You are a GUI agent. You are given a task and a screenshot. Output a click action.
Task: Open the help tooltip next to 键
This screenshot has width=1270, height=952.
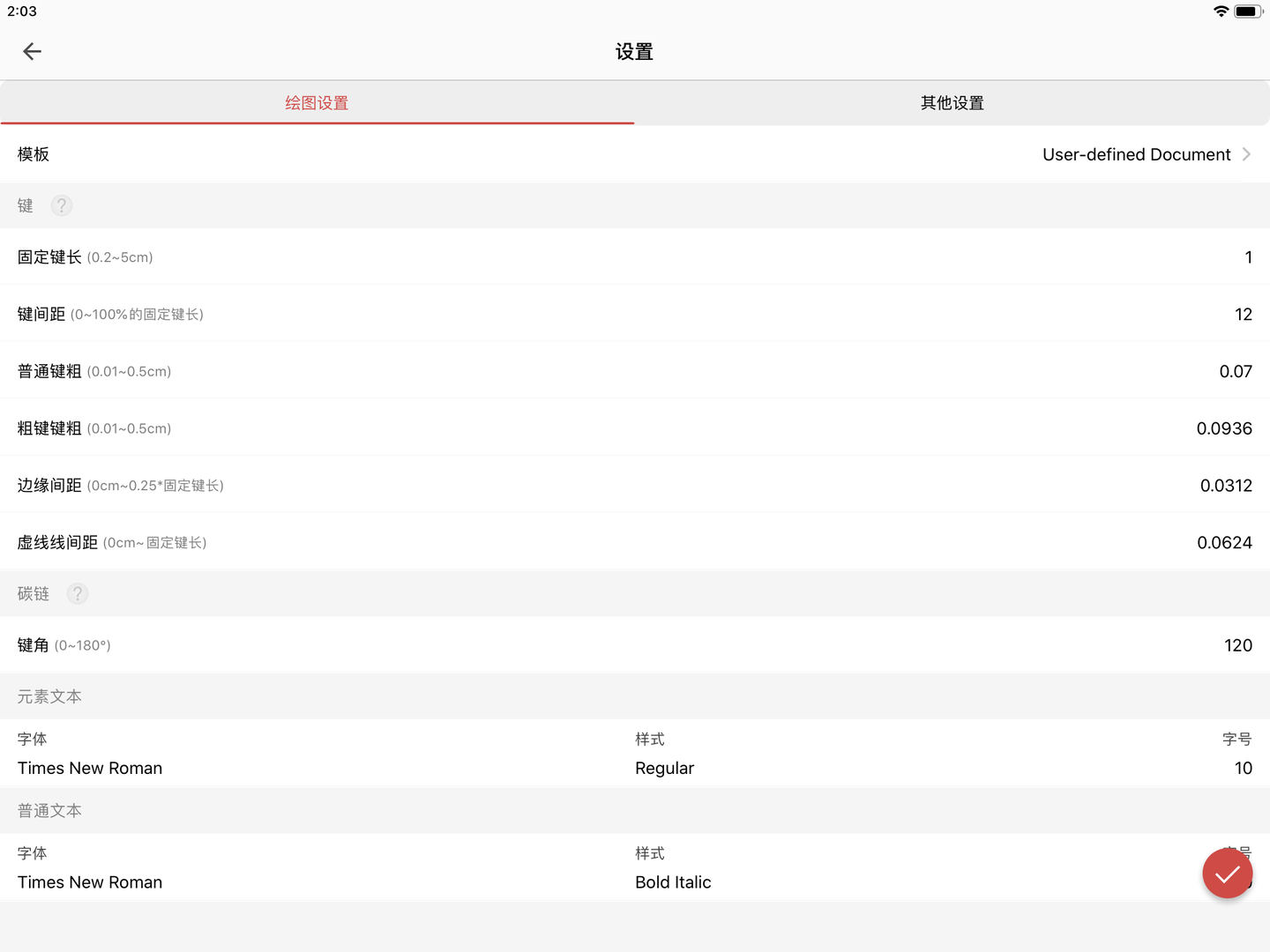(x=61, y=205)
